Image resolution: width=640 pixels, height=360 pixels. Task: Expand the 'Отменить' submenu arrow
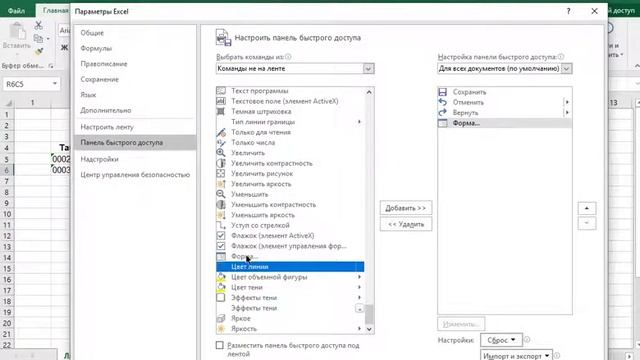tap(567, 102)
